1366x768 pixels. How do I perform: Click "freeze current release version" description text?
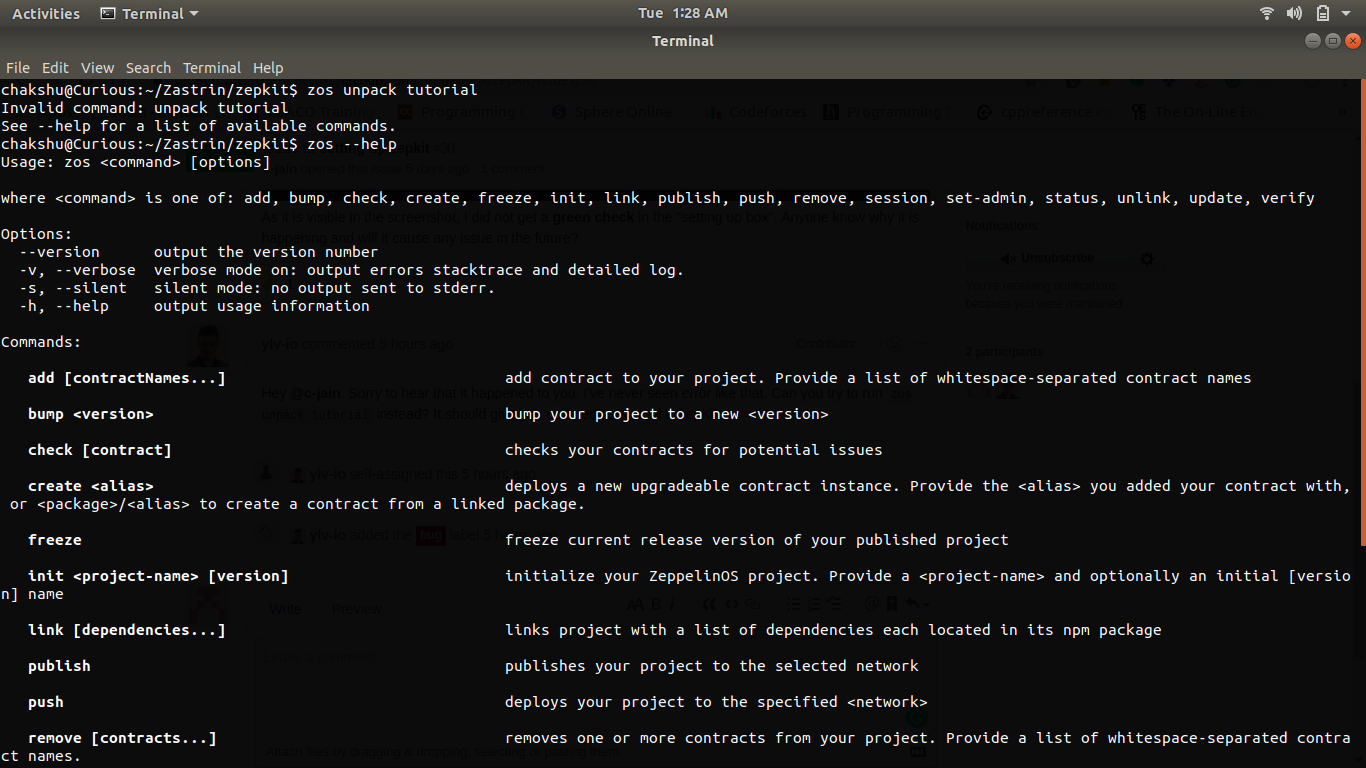pos(757,540)
